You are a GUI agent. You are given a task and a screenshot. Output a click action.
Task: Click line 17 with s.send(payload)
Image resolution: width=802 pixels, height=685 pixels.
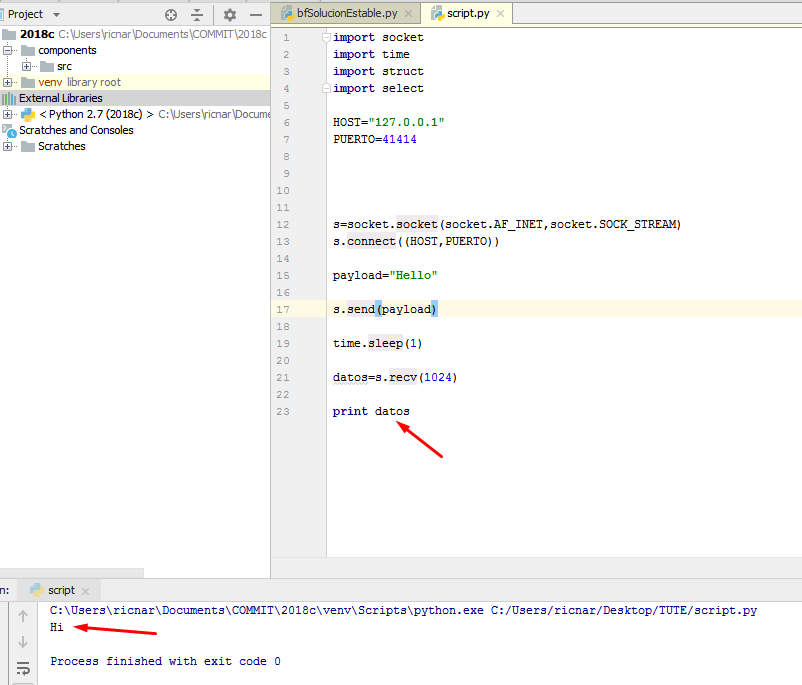(386, 310)
